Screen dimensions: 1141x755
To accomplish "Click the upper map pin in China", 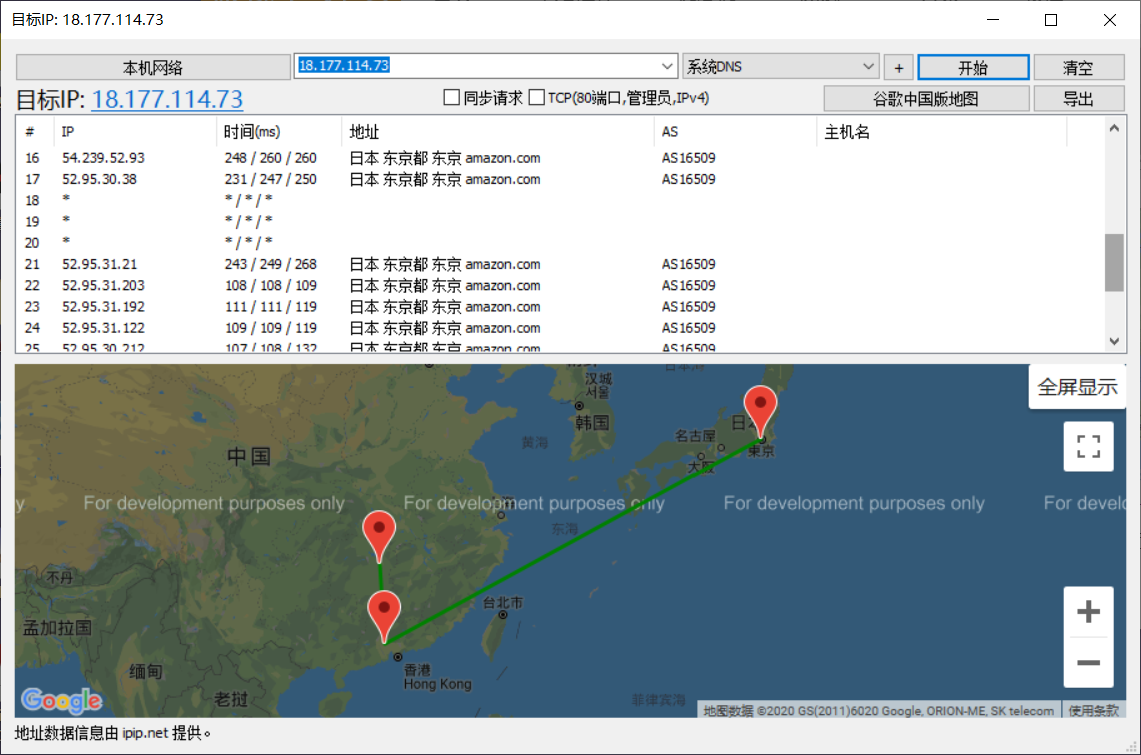I will pyautogui.click(x=380, y=533).
